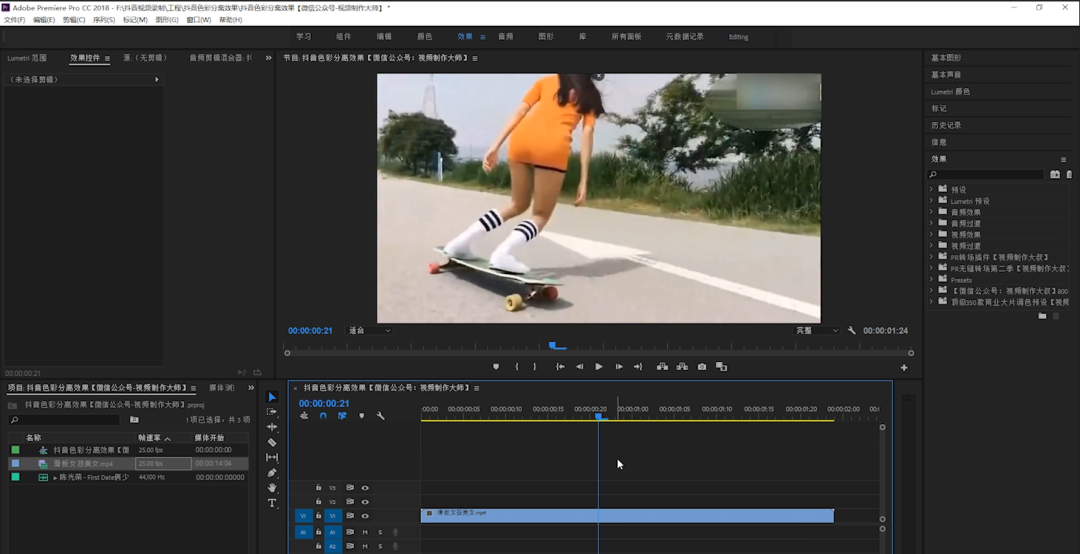Select the Selection arrow tool
The width and height of the screenshot is (1080, 554).
(272, 397)
